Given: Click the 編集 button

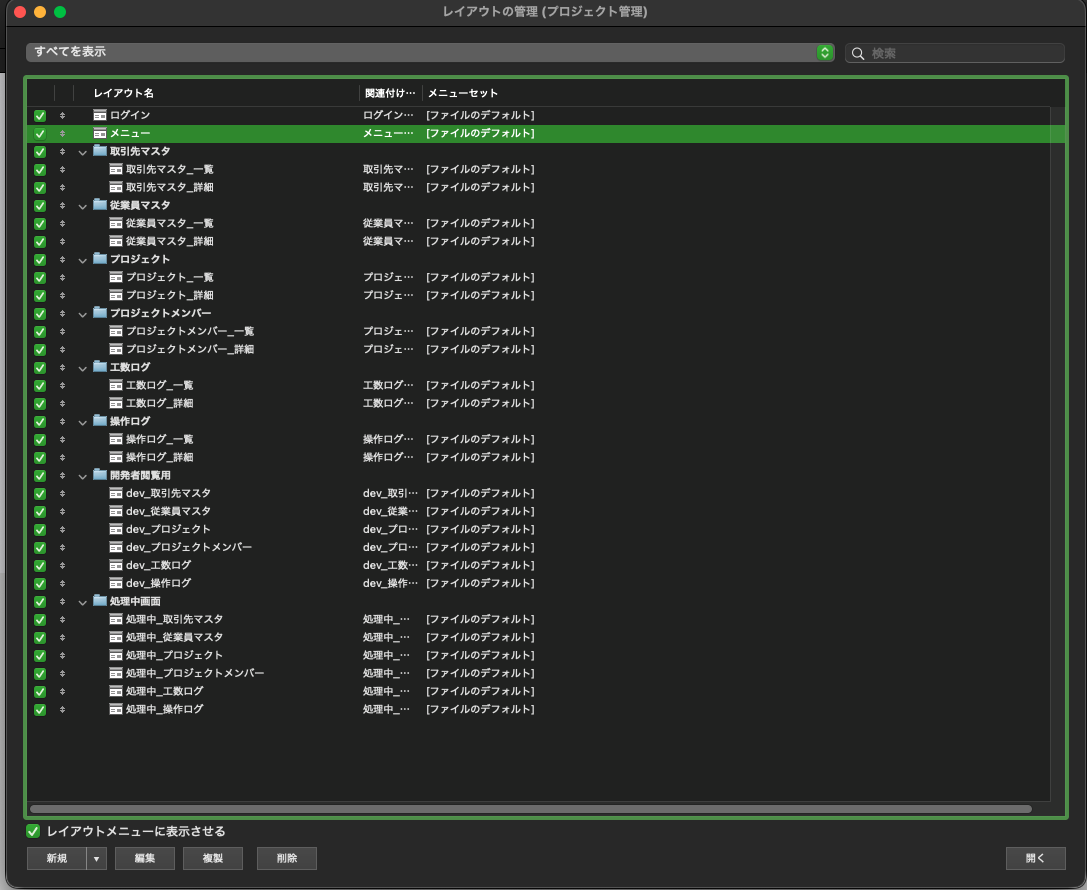Looking at the screenshot, I should point(145,858).
